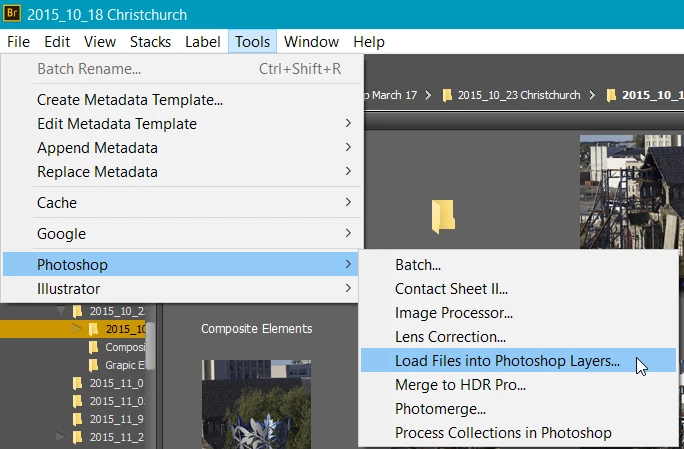Open the Help menu

point(369,42)
